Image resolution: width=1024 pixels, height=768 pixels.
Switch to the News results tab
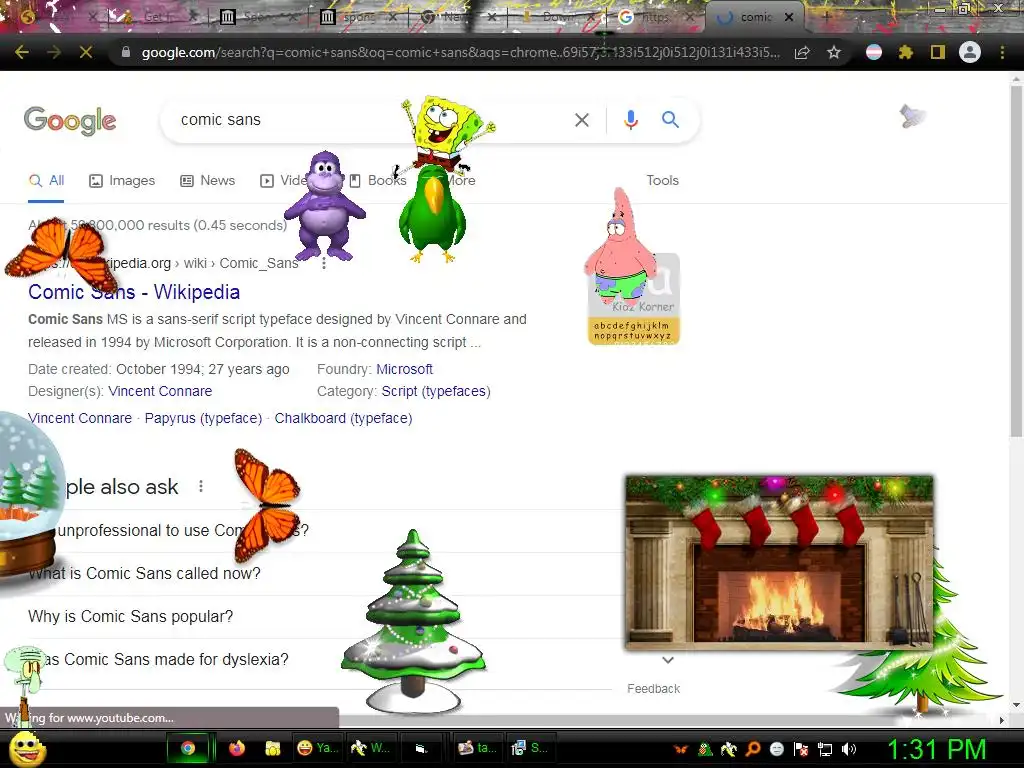[x=208, y=181]
